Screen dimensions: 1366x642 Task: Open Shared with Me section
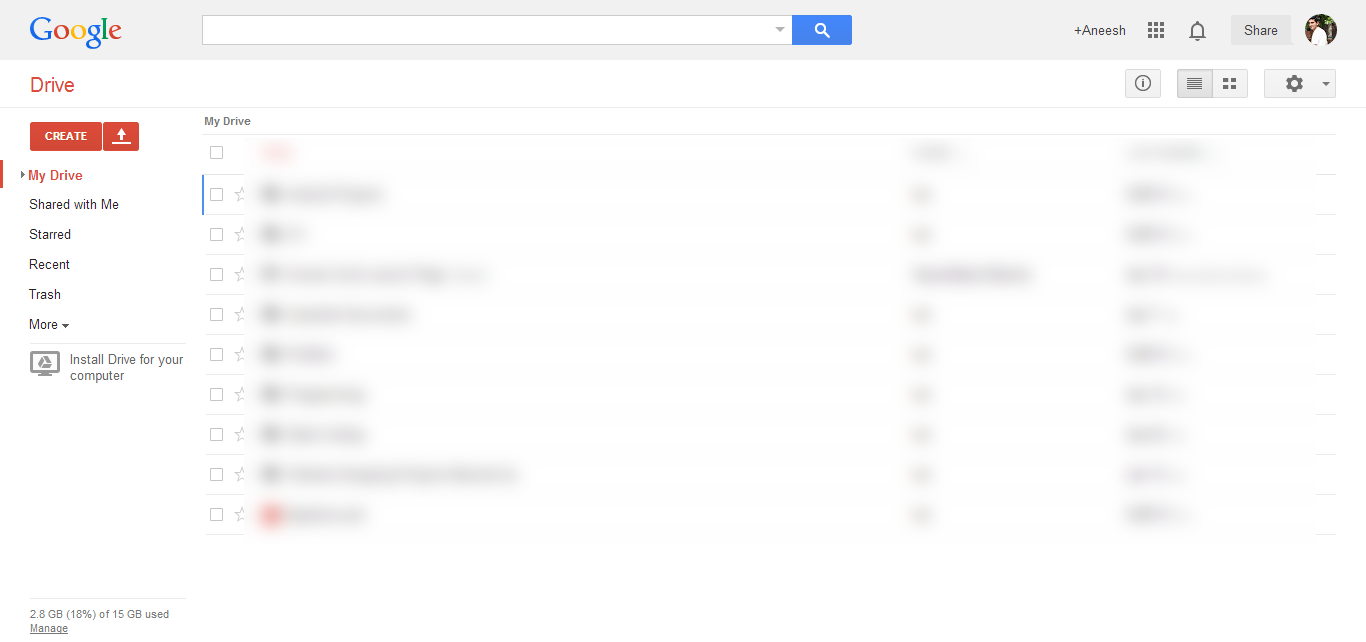pyautogui.click(x=74, y=204)
